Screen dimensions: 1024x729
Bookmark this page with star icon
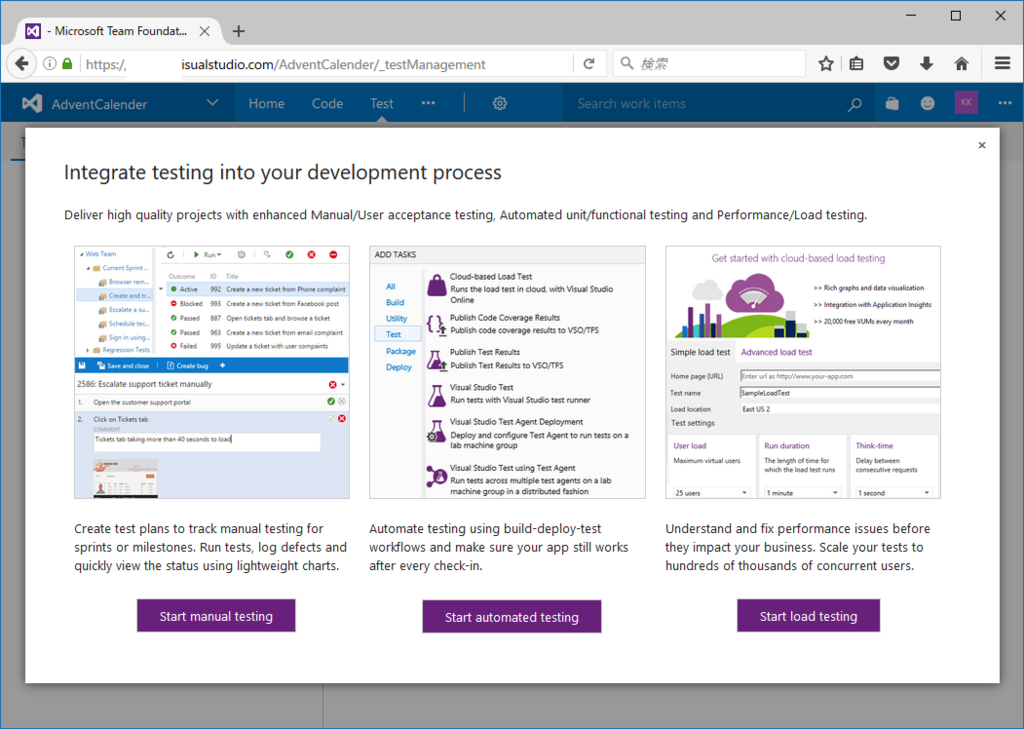[825, 63]
